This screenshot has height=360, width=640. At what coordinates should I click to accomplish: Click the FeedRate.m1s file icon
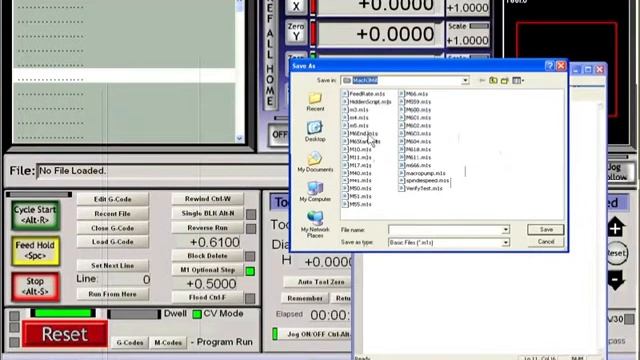(345, 94)
